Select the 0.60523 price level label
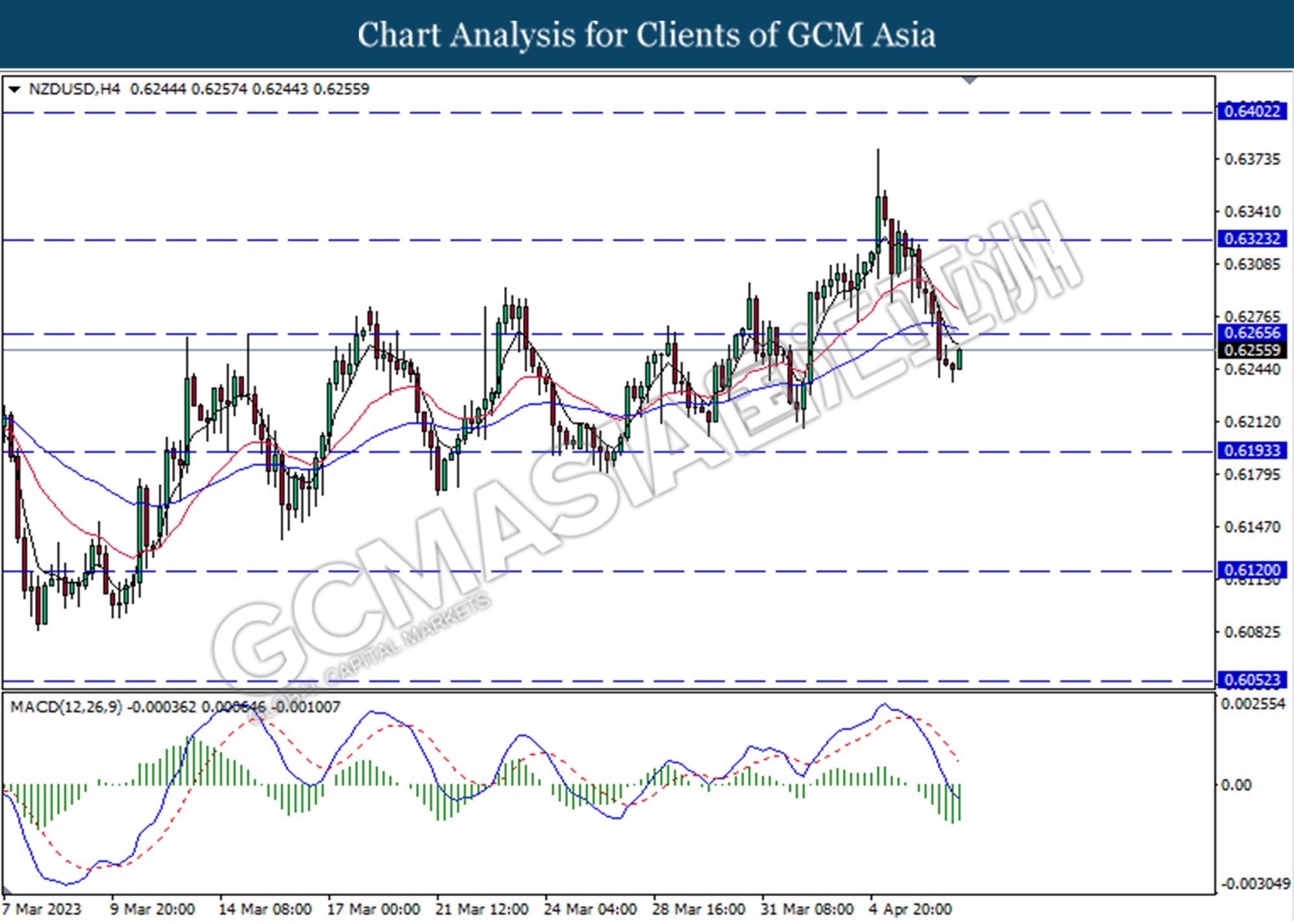Image resolution: width=1294 pixels, height=924 pixels. coord(1253,680)
